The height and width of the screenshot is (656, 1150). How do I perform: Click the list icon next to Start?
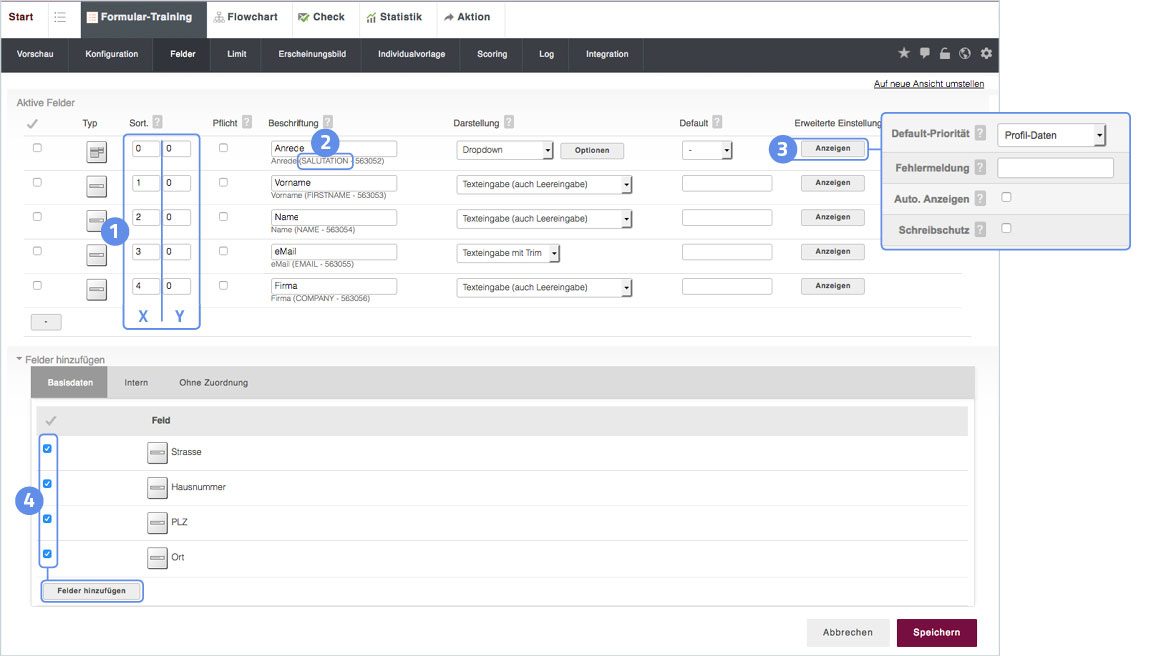(60, 18)
